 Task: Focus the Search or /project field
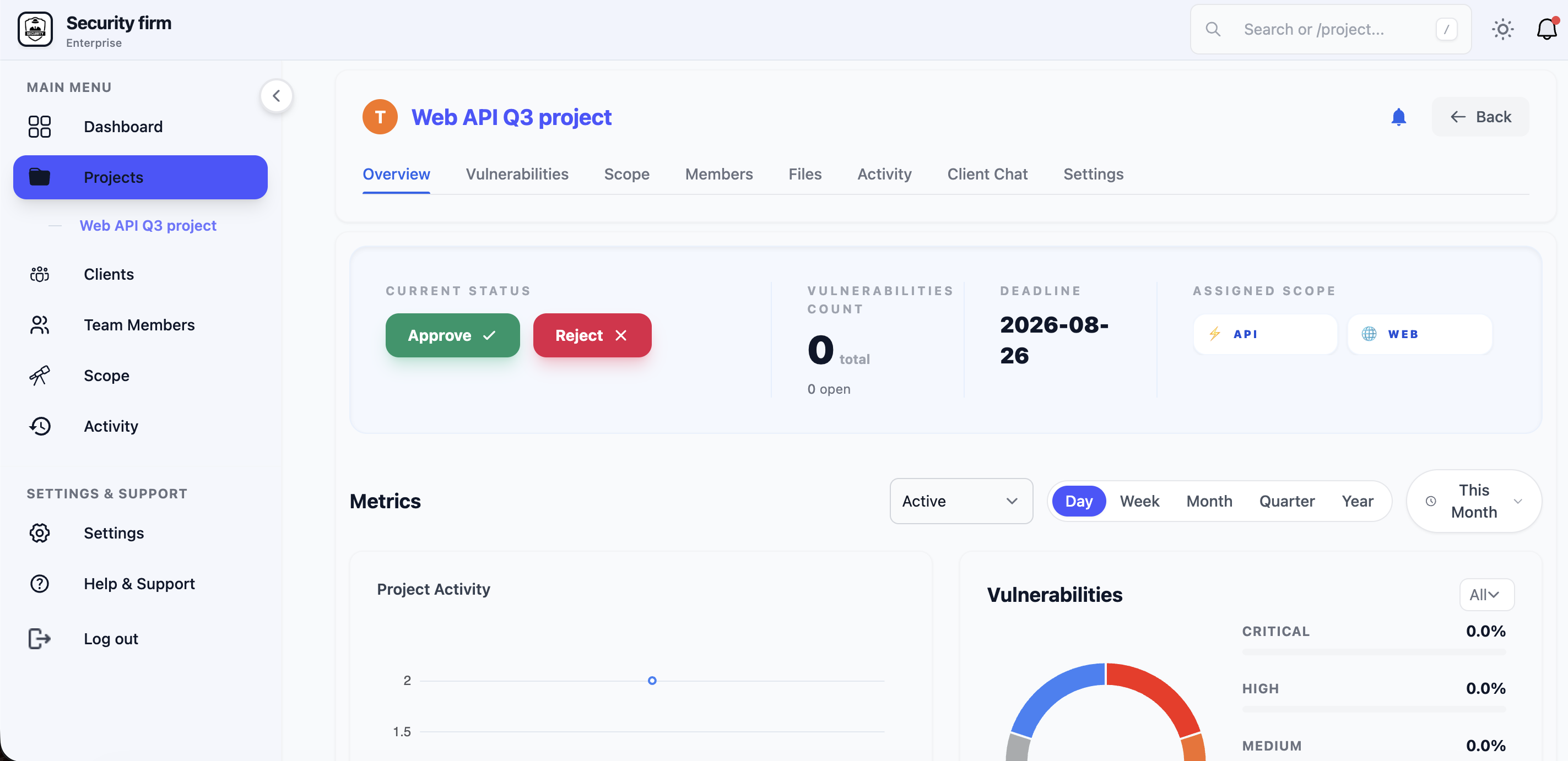coord(1331,29)
